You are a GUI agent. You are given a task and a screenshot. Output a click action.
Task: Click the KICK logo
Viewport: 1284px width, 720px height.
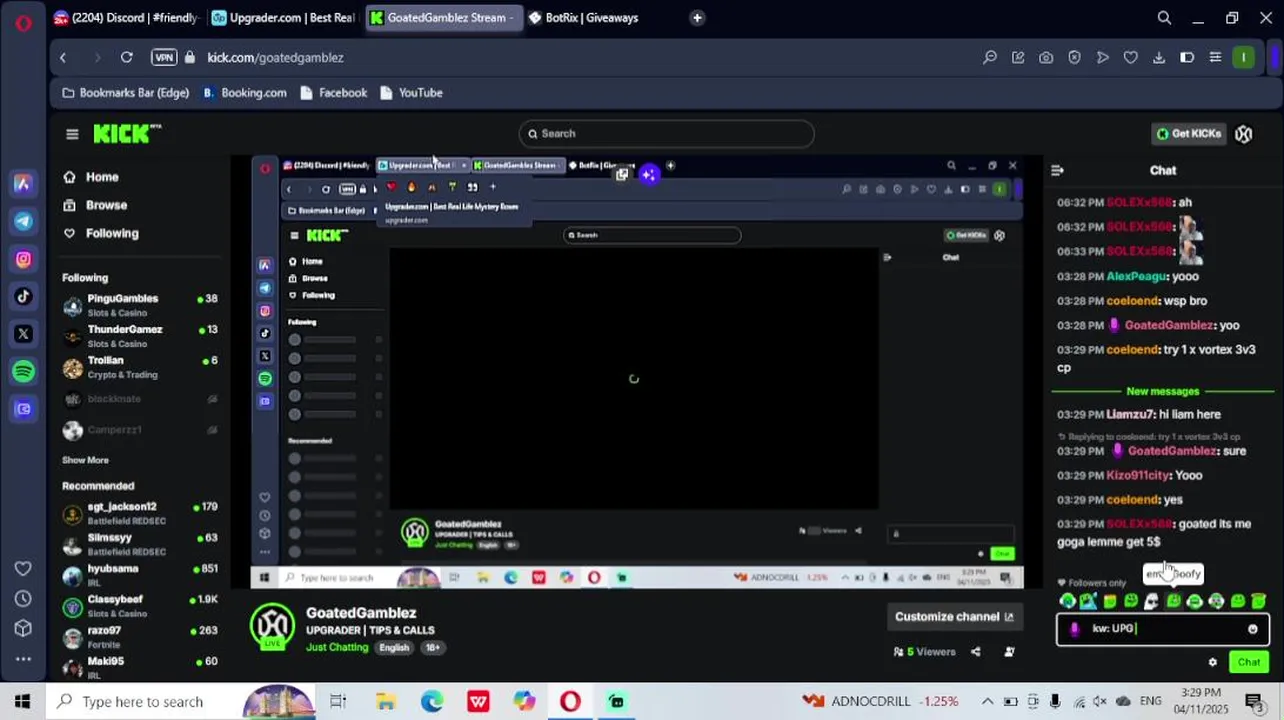(x=127, y=134)
